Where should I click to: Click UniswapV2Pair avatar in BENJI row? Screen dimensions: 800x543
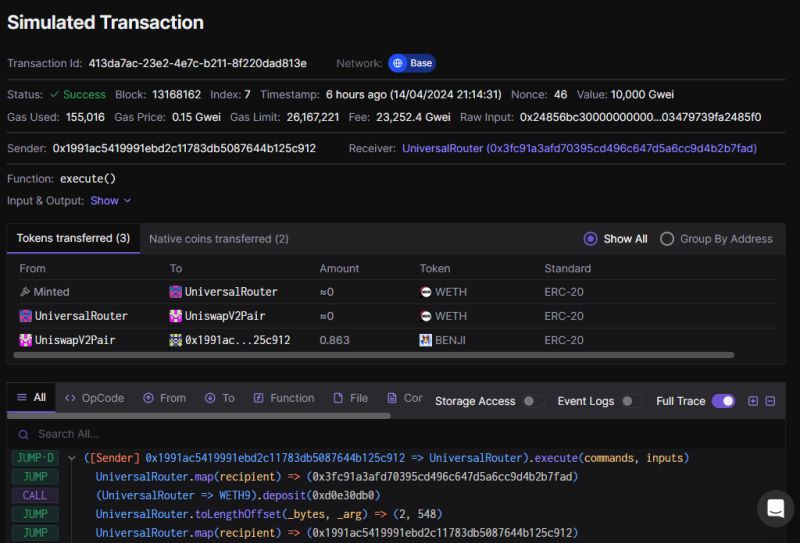click(x=26, y=340)
